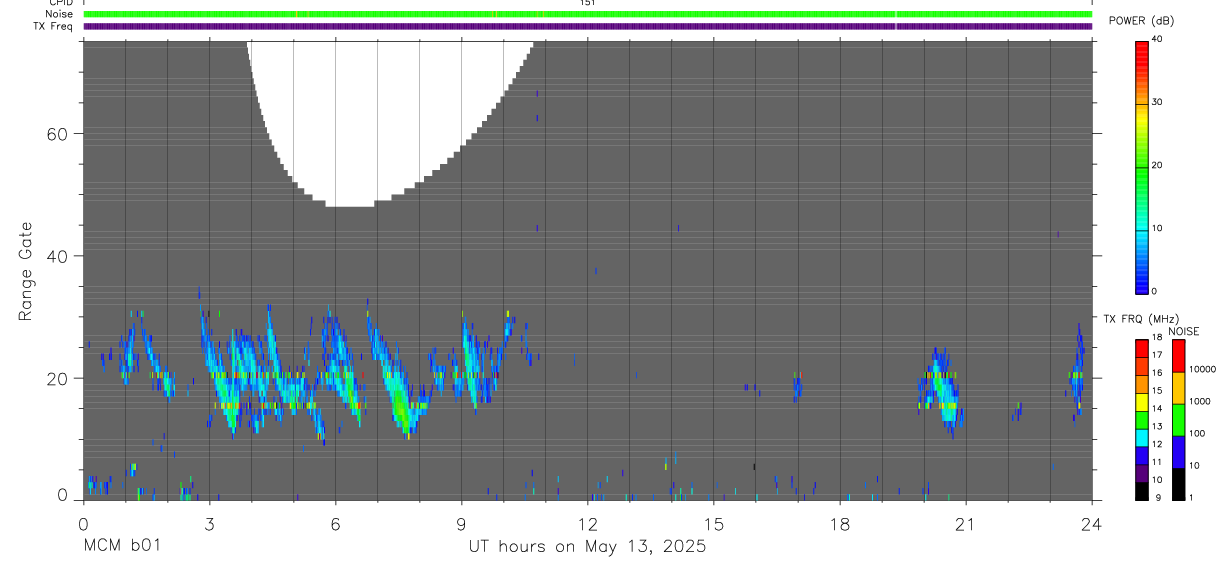Viewport: 1228px width, 567px height.
Task: Click the 6 tick on UT hours axis
Action: click(335, 523)
